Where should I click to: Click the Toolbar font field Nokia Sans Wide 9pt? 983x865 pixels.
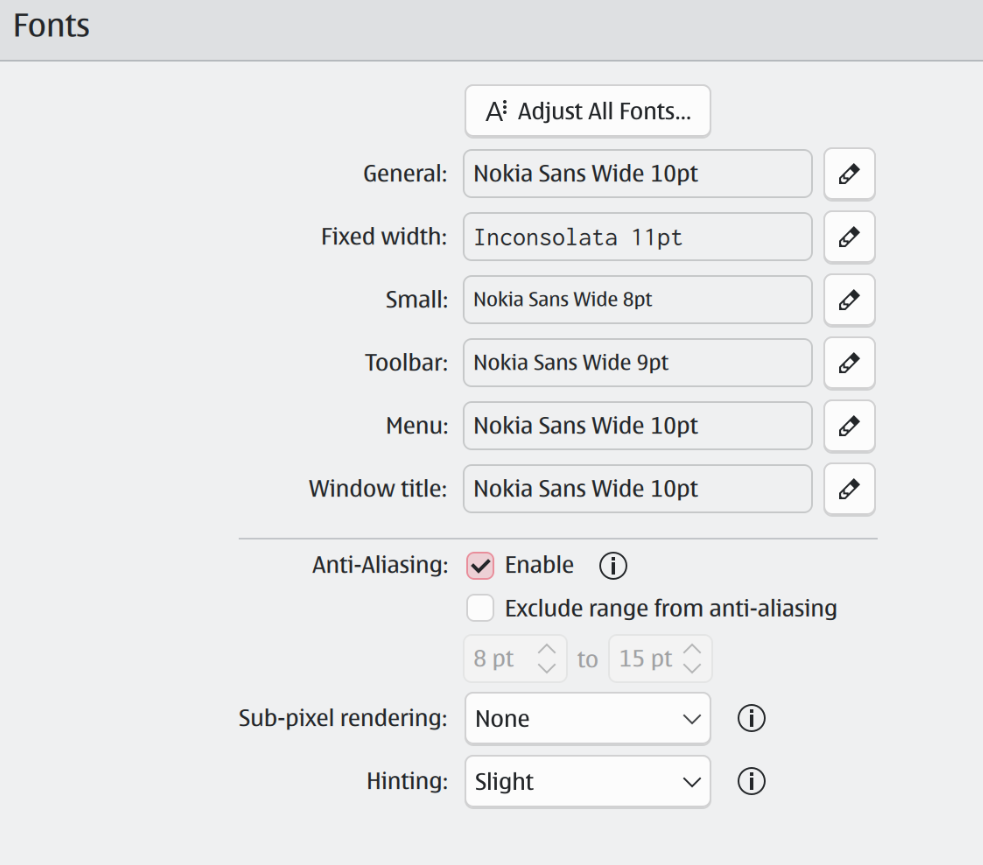638,363
